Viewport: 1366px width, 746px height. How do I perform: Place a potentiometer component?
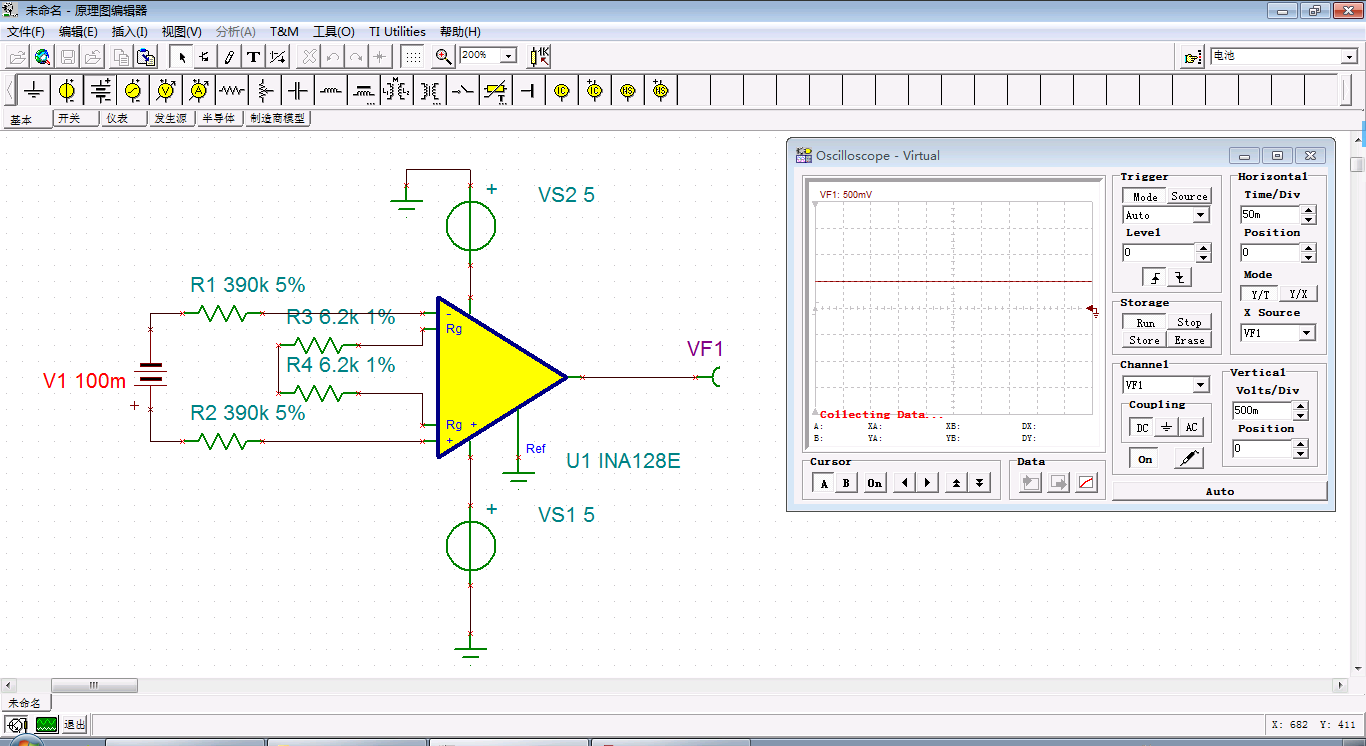point(265,91)
